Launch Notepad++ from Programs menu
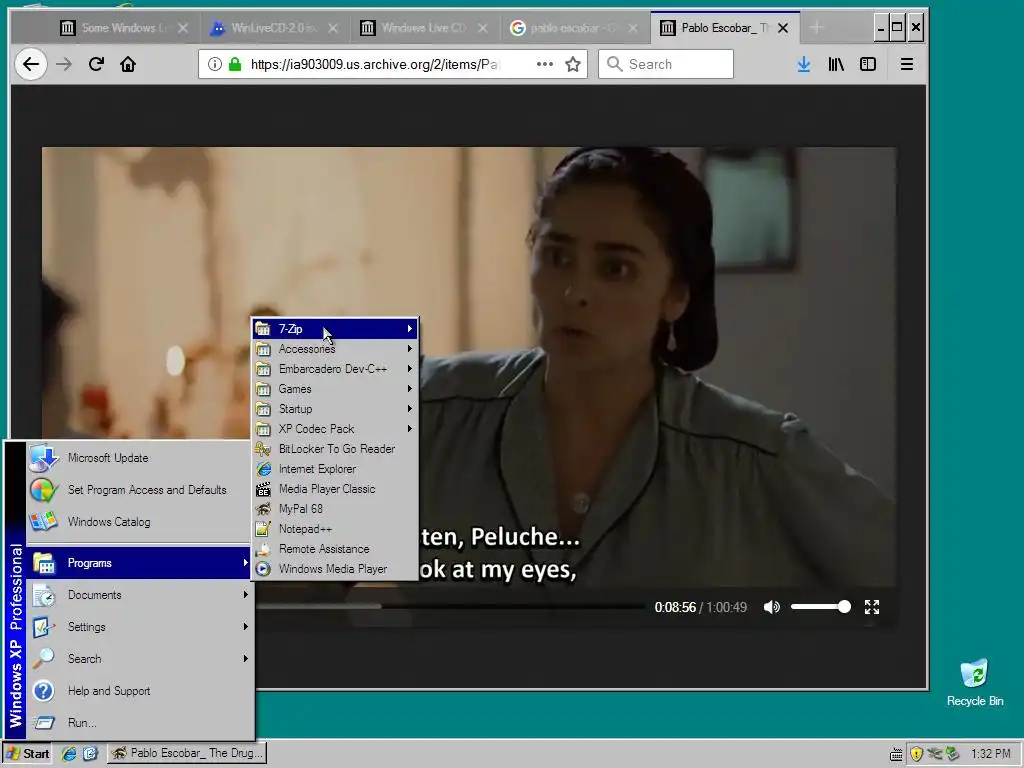The image size is (1024, 768). pos(335,529)
